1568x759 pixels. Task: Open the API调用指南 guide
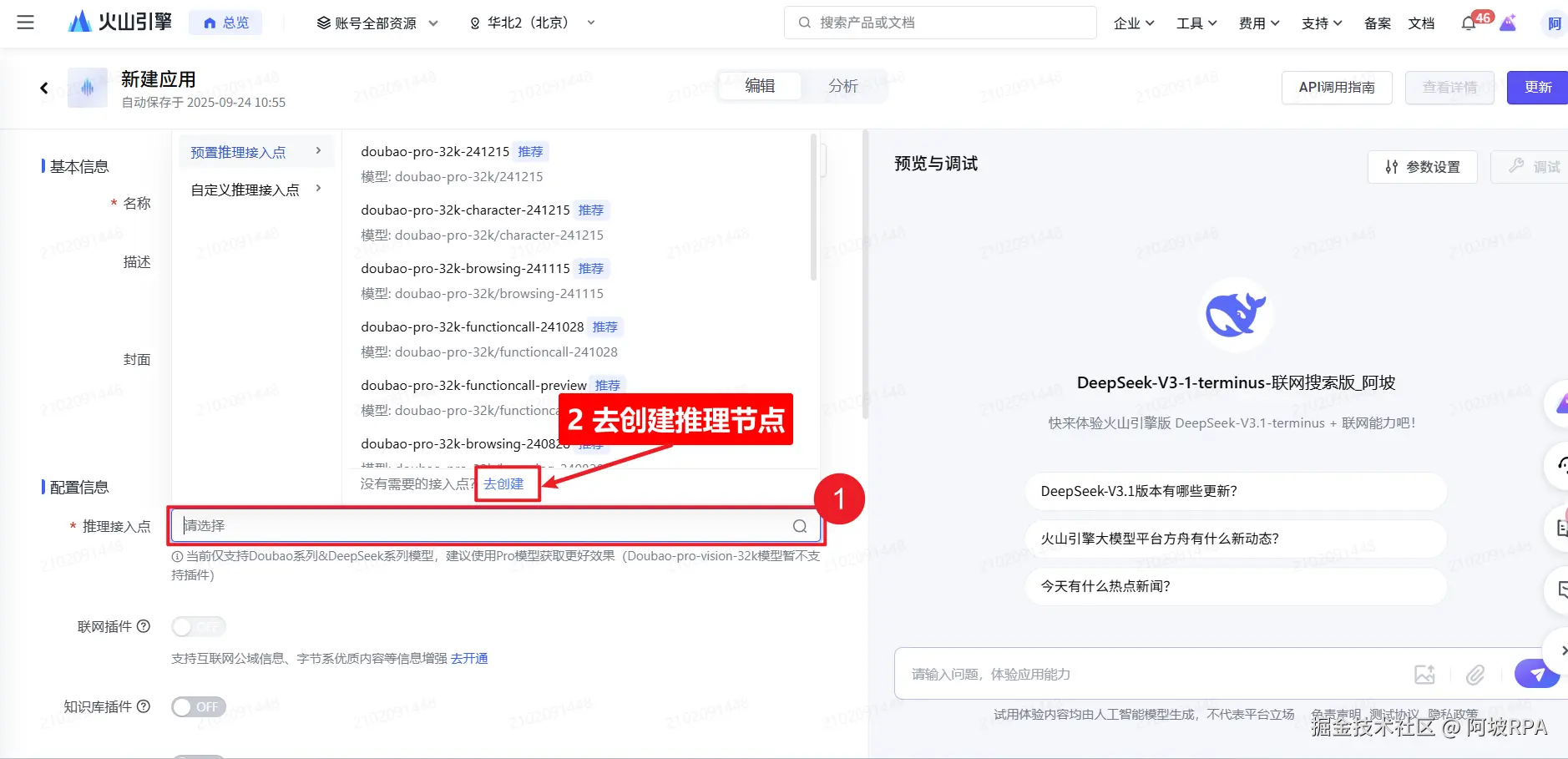click(1337, 88)
